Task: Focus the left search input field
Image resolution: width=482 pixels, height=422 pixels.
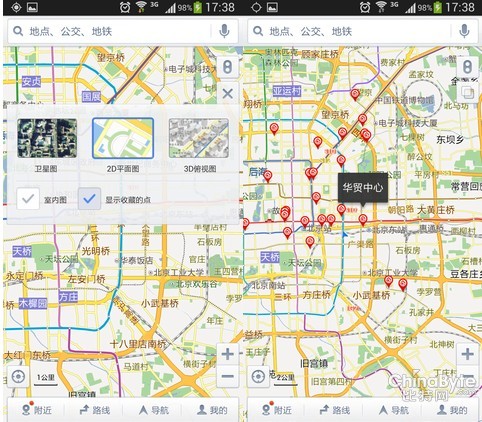Action: click(x=110, y=31)
